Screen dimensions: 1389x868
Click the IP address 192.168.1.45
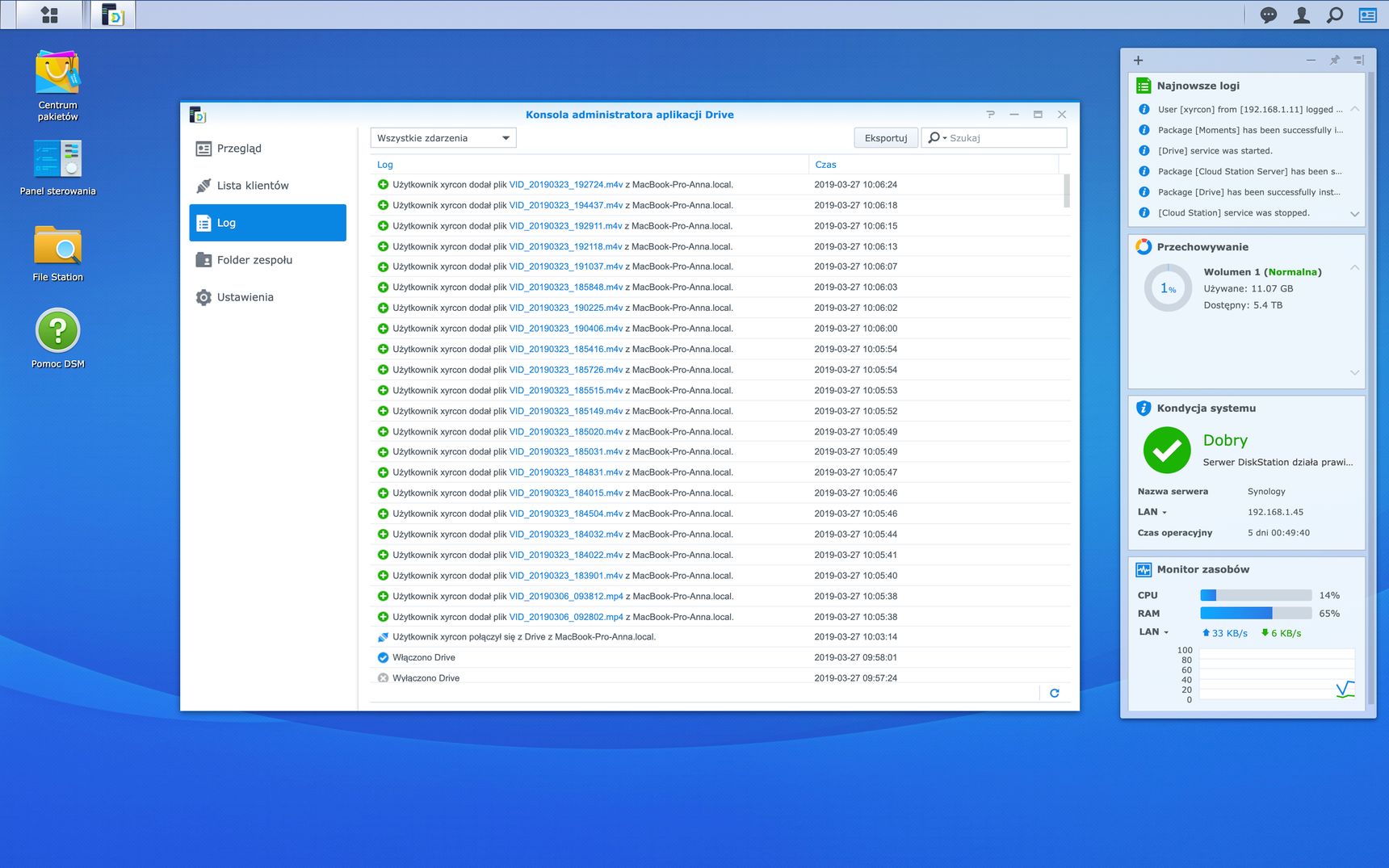click(x=1275, y=512)
